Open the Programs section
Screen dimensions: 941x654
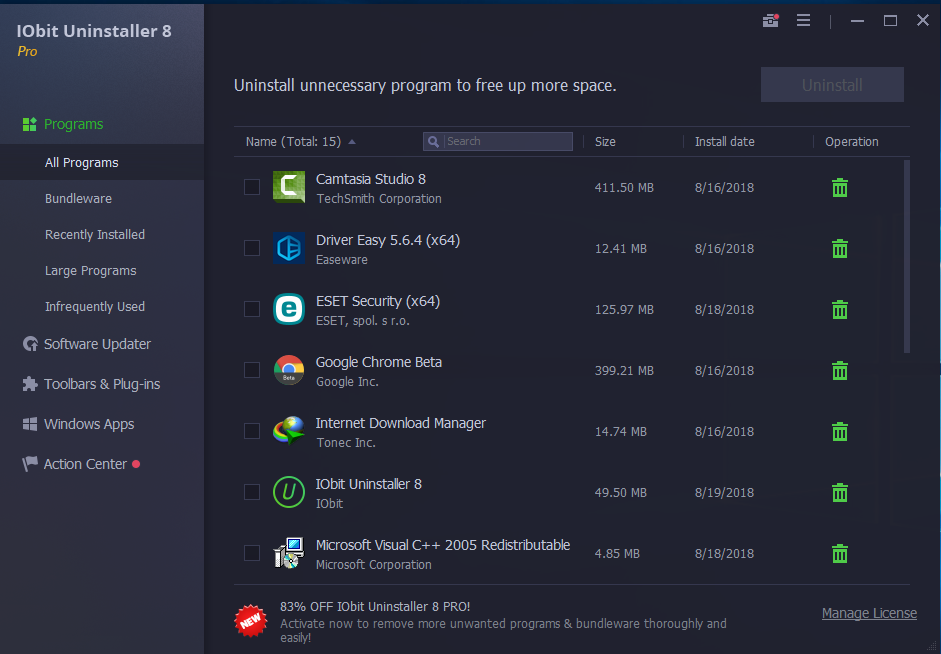(73, 124)
